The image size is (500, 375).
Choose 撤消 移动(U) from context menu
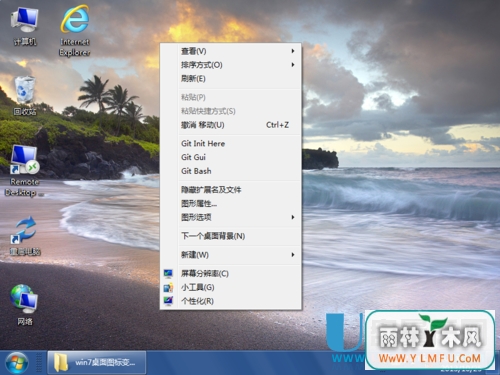[231, 125]
